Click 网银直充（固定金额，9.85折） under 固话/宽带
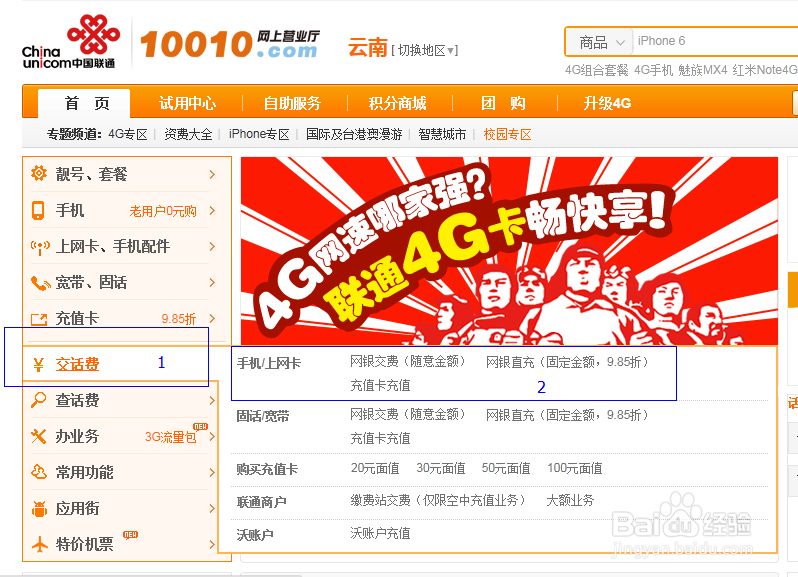The height and width of the screenshot is (577, 798). [567, 415]
